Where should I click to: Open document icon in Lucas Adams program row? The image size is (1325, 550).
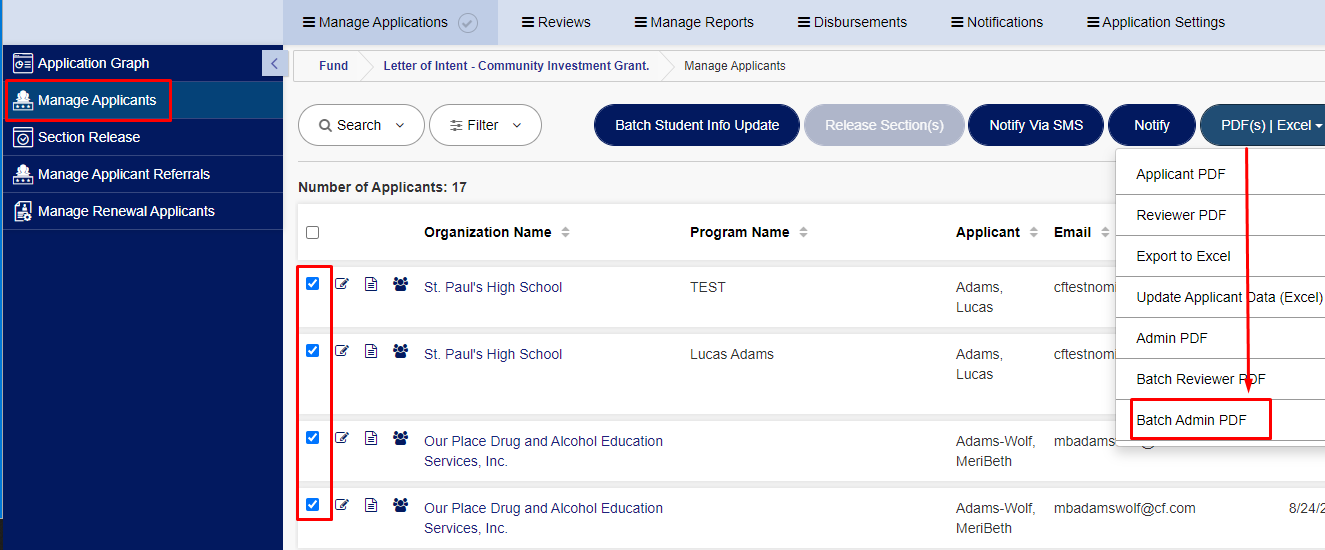371,351
